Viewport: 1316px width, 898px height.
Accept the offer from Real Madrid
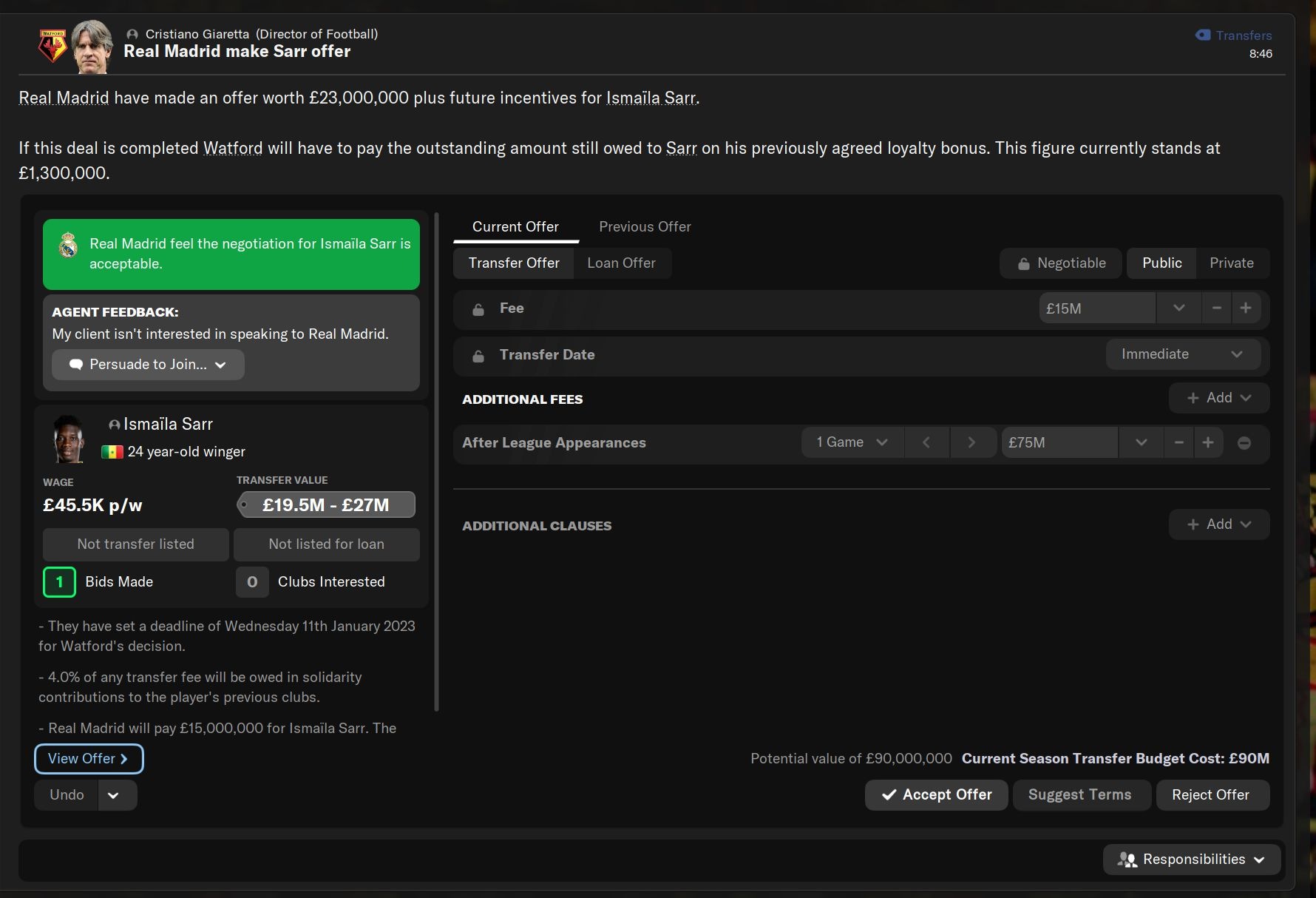pos(936,795)
